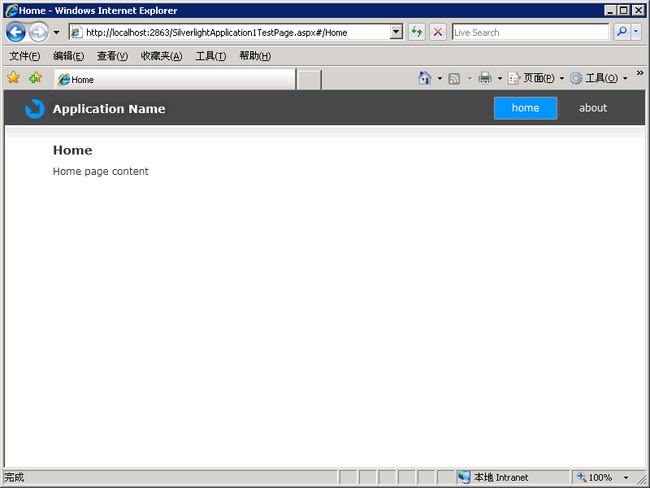The width and height of the screenshot is (650, 488).
Task: Select the Home browser tab
Action: point(175,79)
